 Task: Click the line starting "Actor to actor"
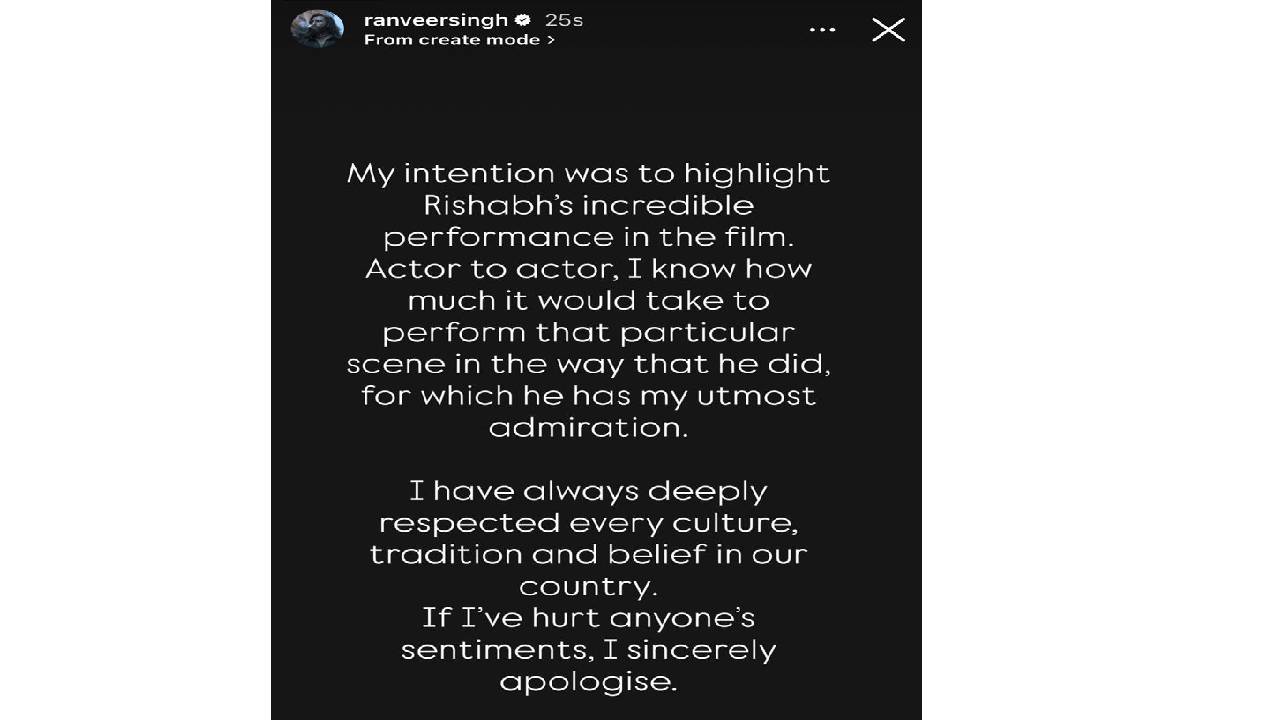pyautogui.click(x=588, y=269)
